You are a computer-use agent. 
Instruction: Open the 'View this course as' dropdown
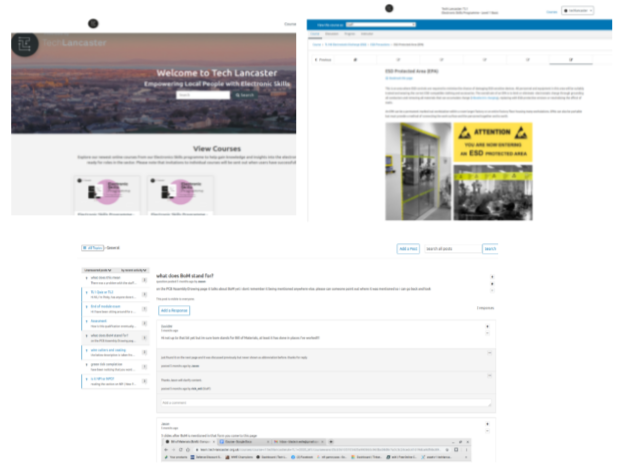pos(381,25)
